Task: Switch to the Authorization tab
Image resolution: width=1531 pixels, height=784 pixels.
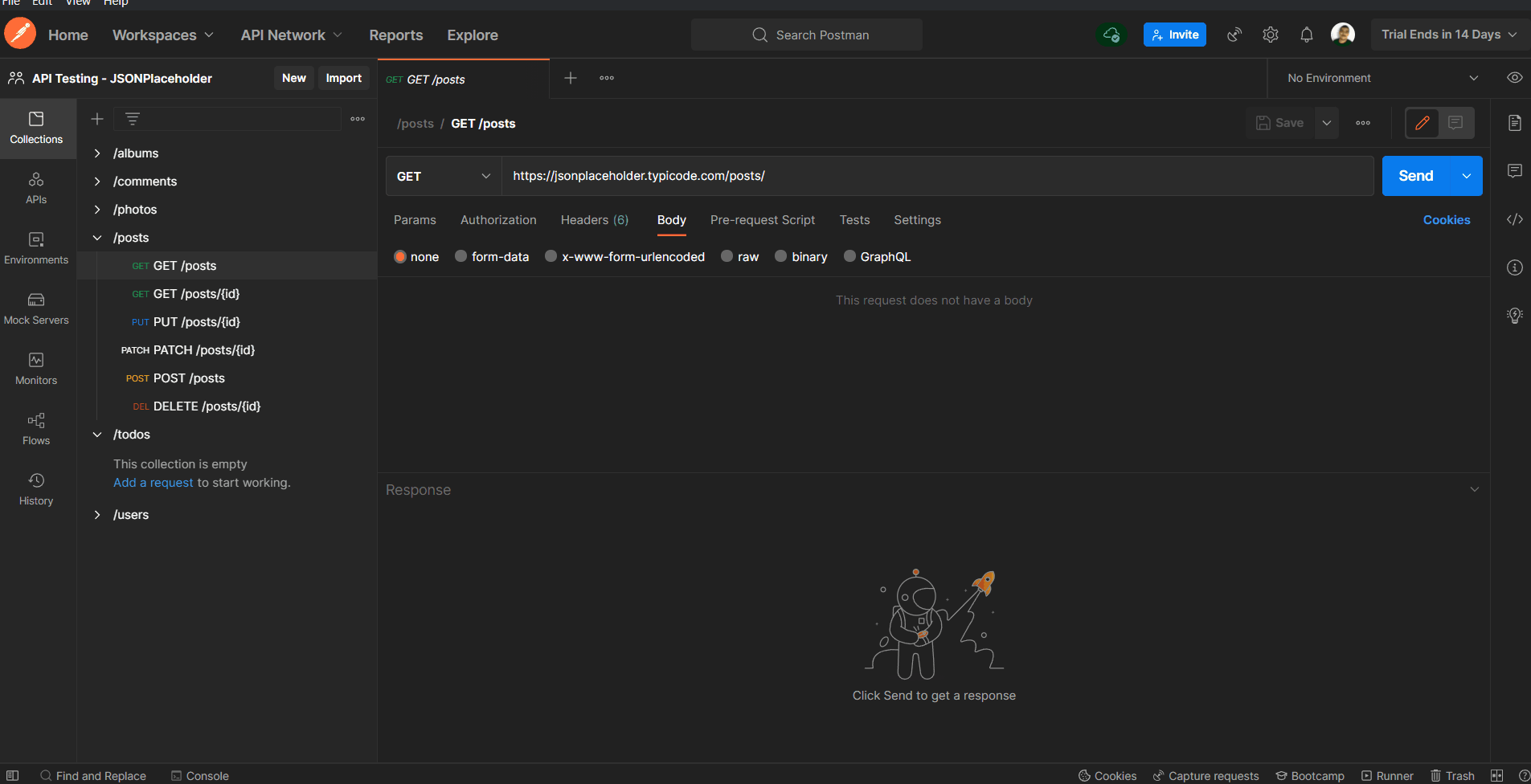Action: click(498, 220)
